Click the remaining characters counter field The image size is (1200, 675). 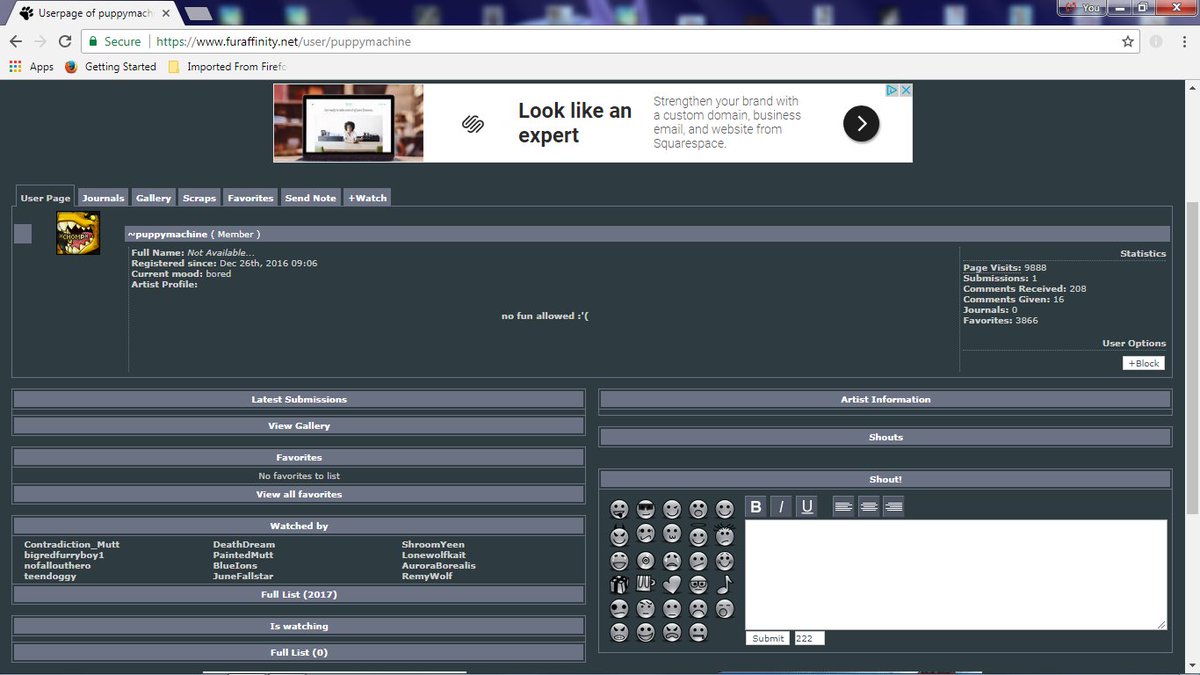(809, 638)
